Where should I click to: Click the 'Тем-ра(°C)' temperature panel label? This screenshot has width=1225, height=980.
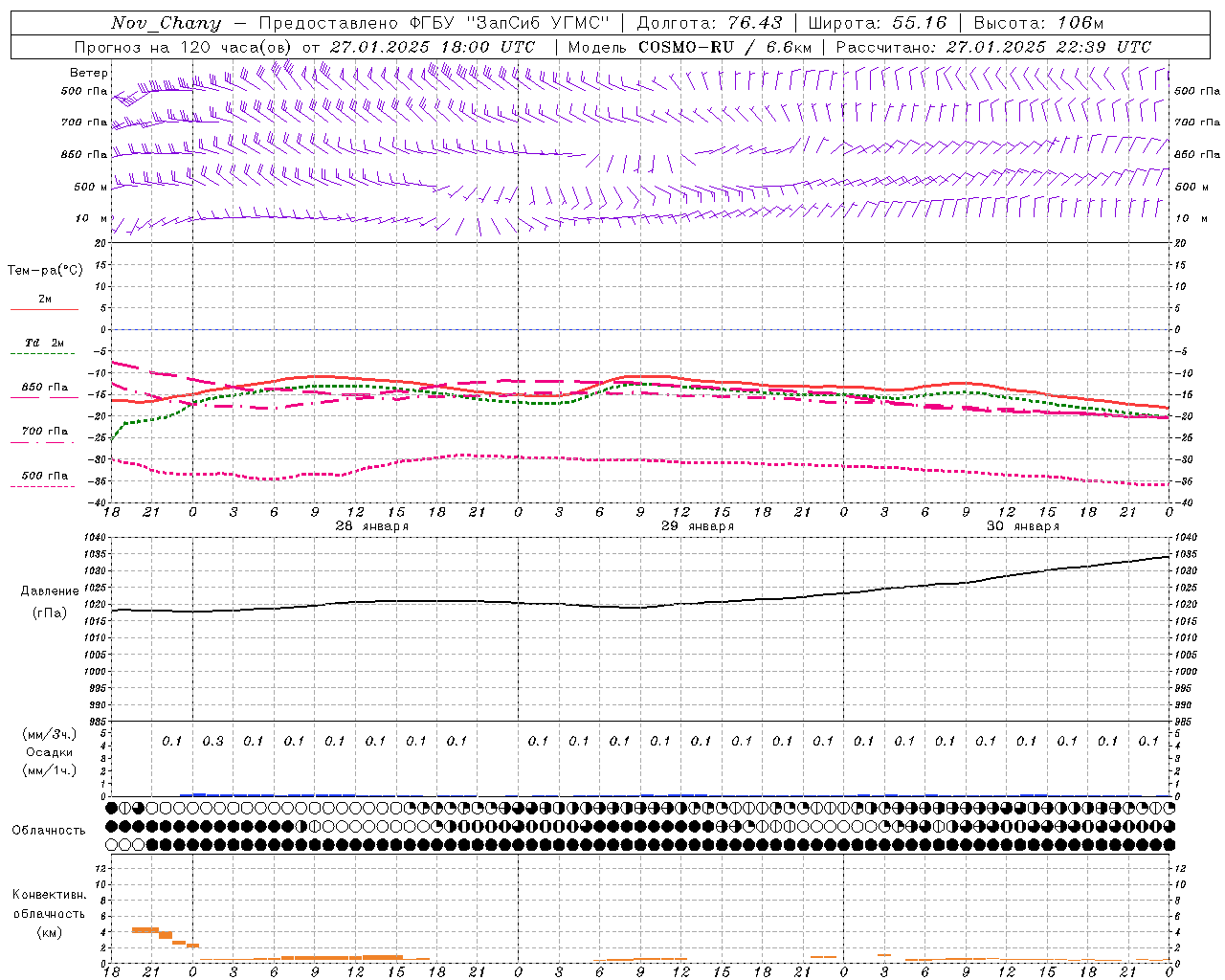(45, 271)
